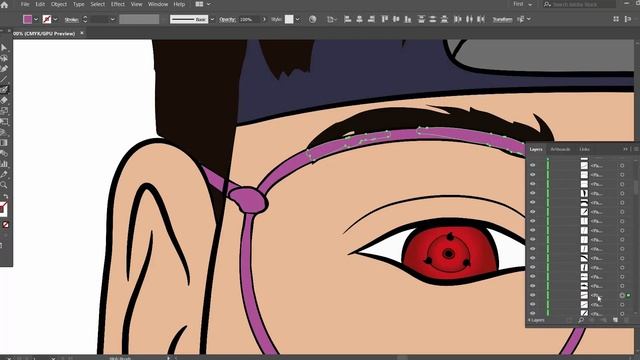640x360 pixels.
Task: Click the Search Adobe Stock field
Action: (x=579, y=4)
